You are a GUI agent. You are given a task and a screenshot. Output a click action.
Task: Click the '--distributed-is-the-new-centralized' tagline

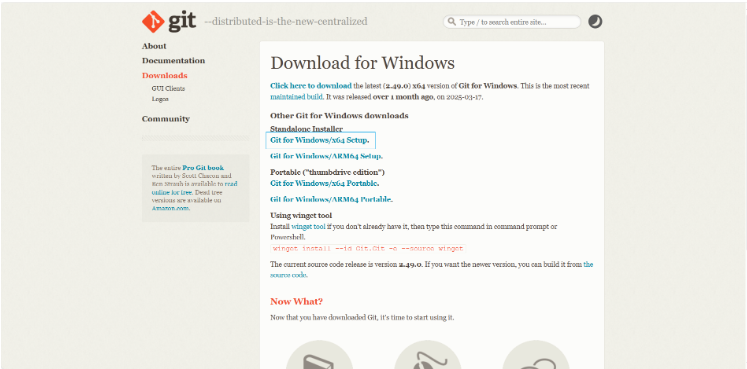[286, 21]
